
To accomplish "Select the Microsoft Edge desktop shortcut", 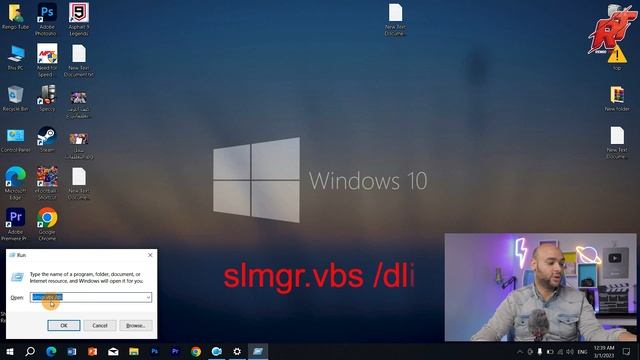I will (x=16, y=183).
